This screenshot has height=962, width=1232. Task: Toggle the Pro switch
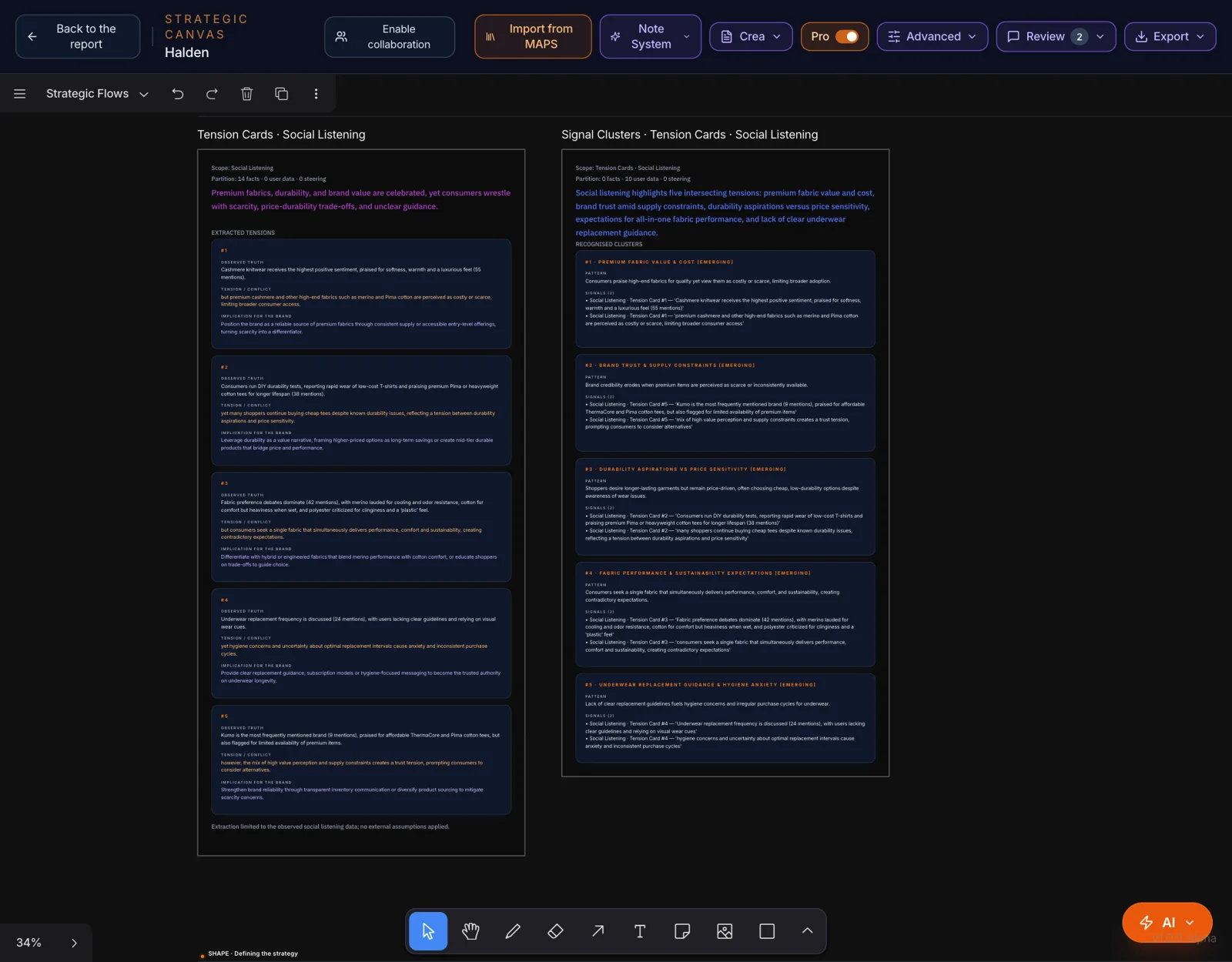click(x=846, y=36)
